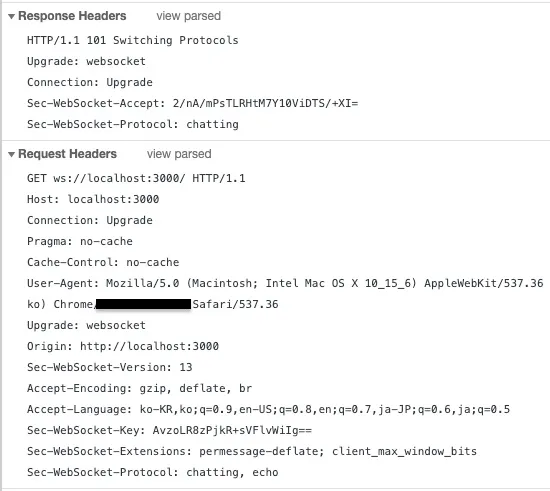Collapse the Response Headers section triangle
The image size is (550, 491).
tap(11, 16)
